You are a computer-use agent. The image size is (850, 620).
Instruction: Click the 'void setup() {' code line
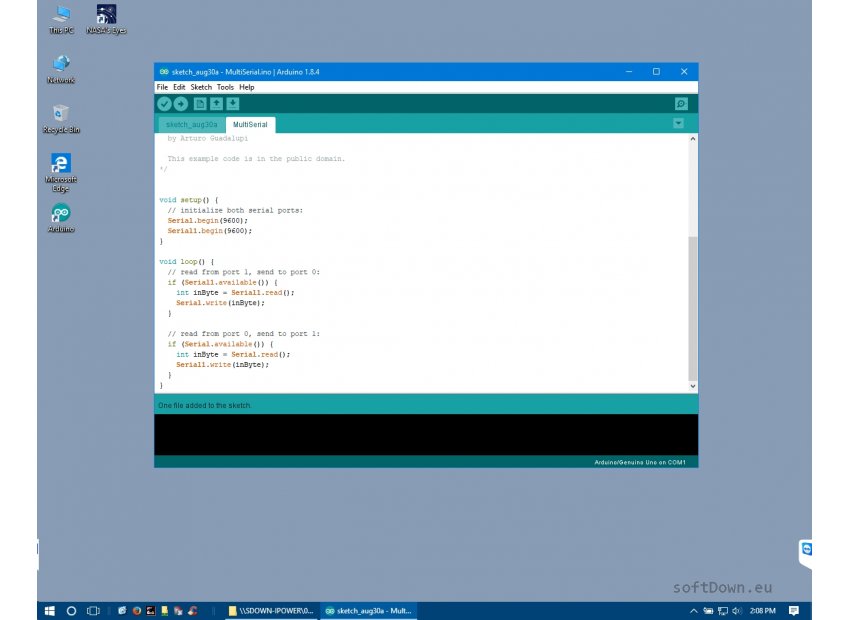point(189,200)
